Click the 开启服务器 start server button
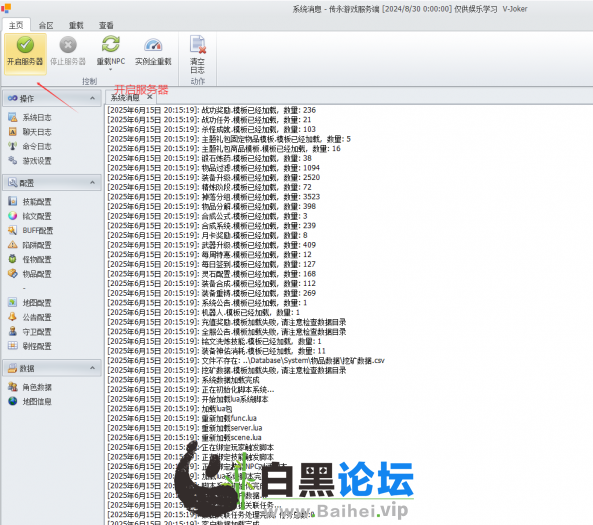Screen dimensions: 593x525 pos(25,53)
